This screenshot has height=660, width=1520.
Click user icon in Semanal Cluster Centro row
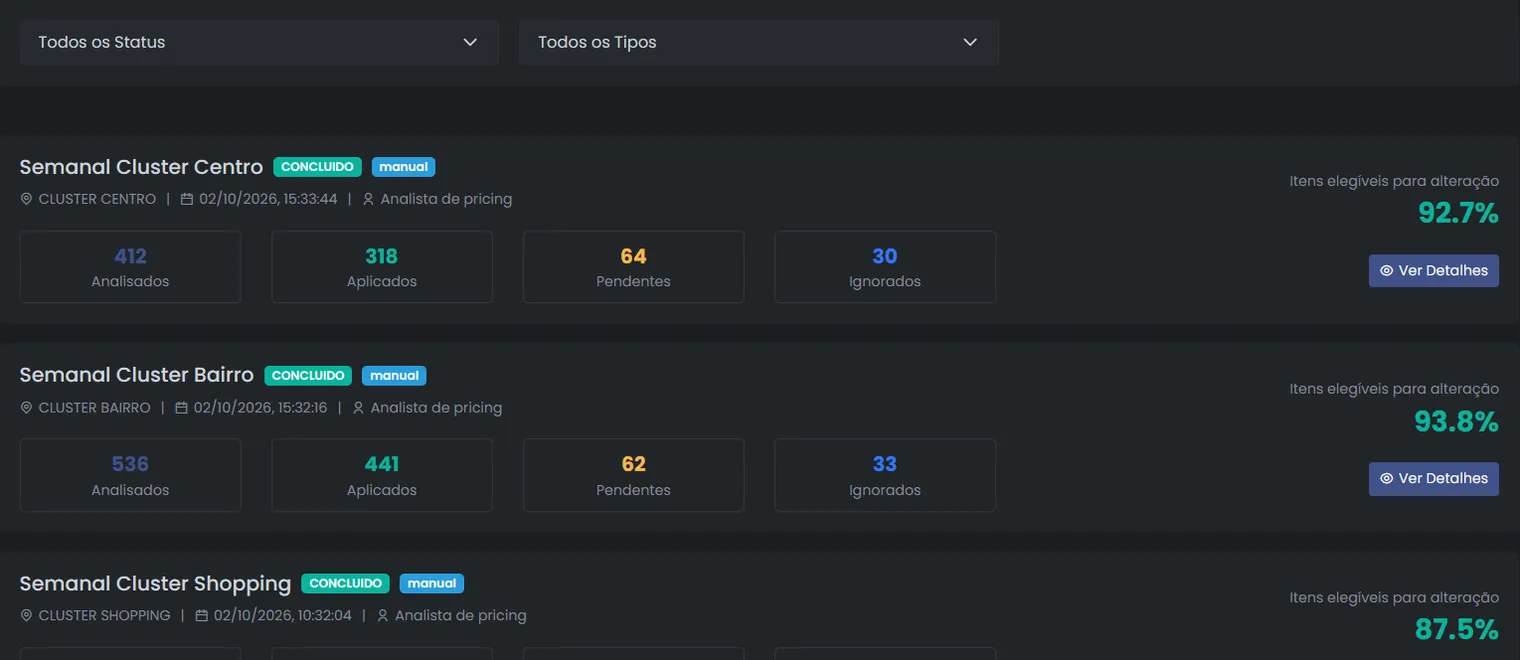tap(368, 199)
